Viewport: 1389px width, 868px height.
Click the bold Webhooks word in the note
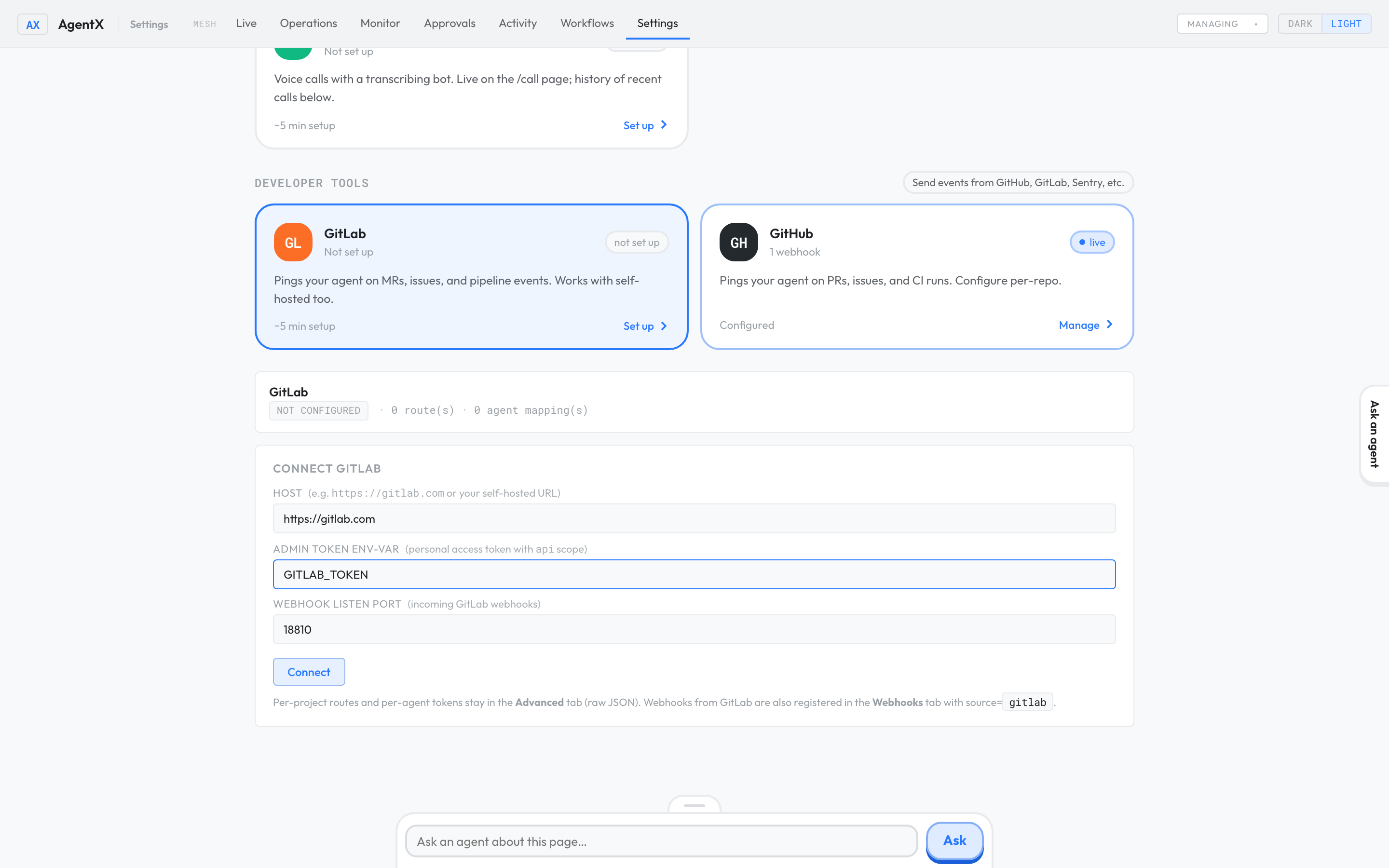coord(898,702)
